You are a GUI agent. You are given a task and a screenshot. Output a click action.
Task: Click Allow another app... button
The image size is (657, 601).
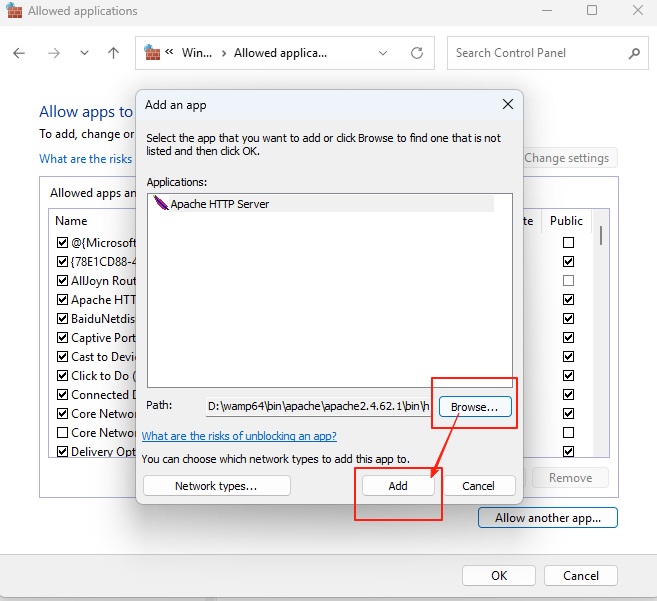click(548, 518)
